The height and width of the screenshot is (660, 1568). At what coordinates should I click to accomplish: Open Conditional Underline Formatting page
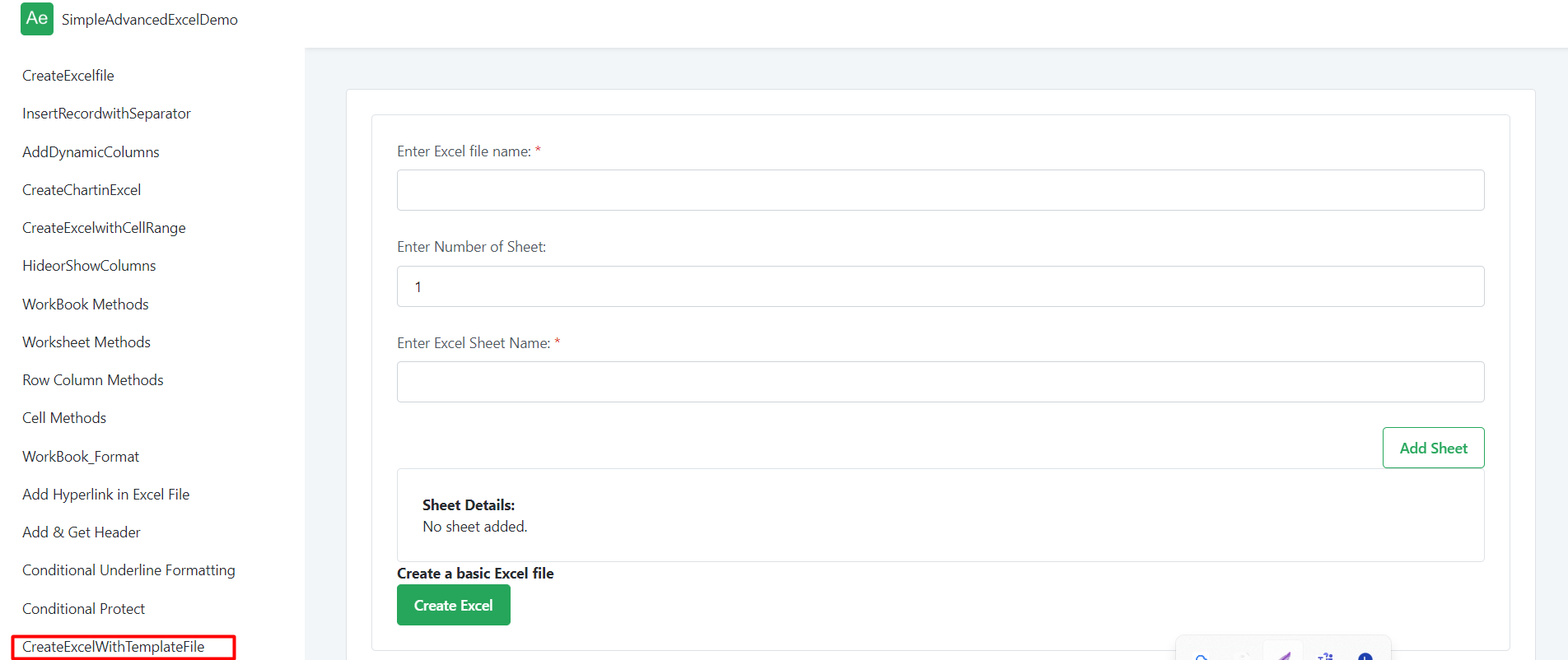click(128, 570)
